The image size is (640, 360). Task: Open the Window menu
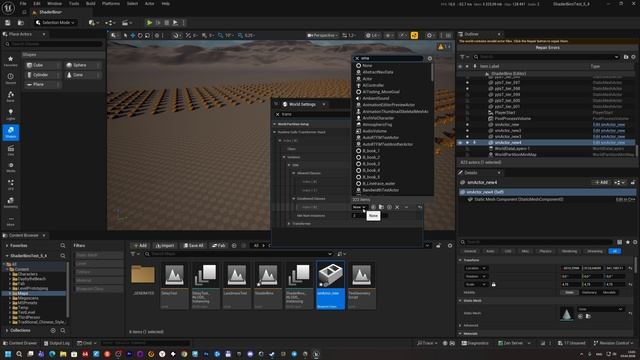[x=54, y=3]
